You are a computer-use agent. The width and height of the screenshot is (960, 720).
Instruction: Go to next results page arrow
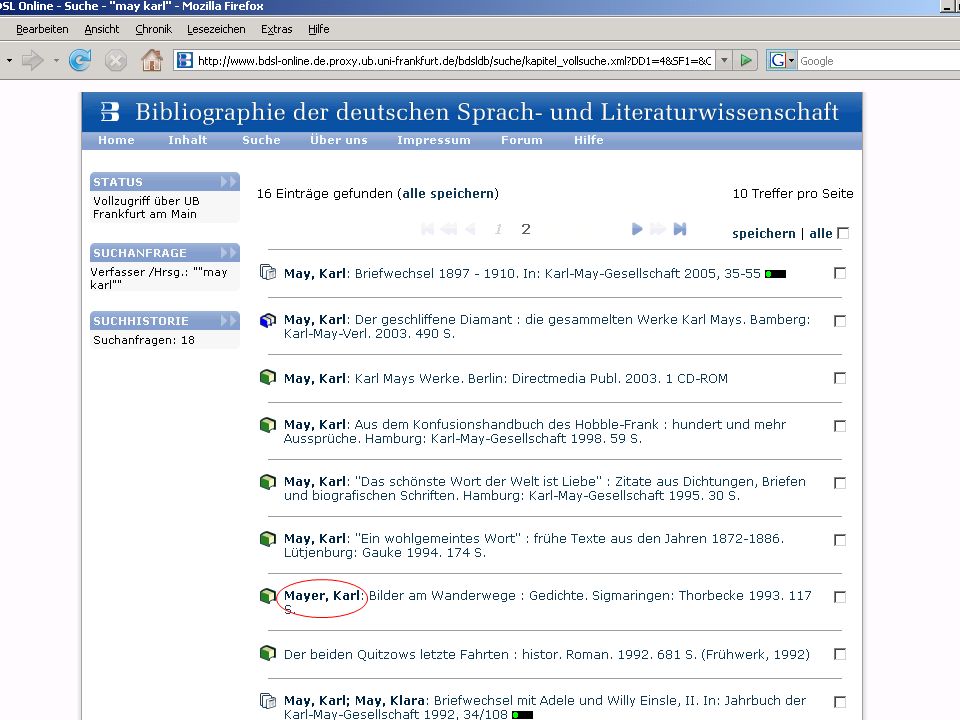tap(637, 229)
